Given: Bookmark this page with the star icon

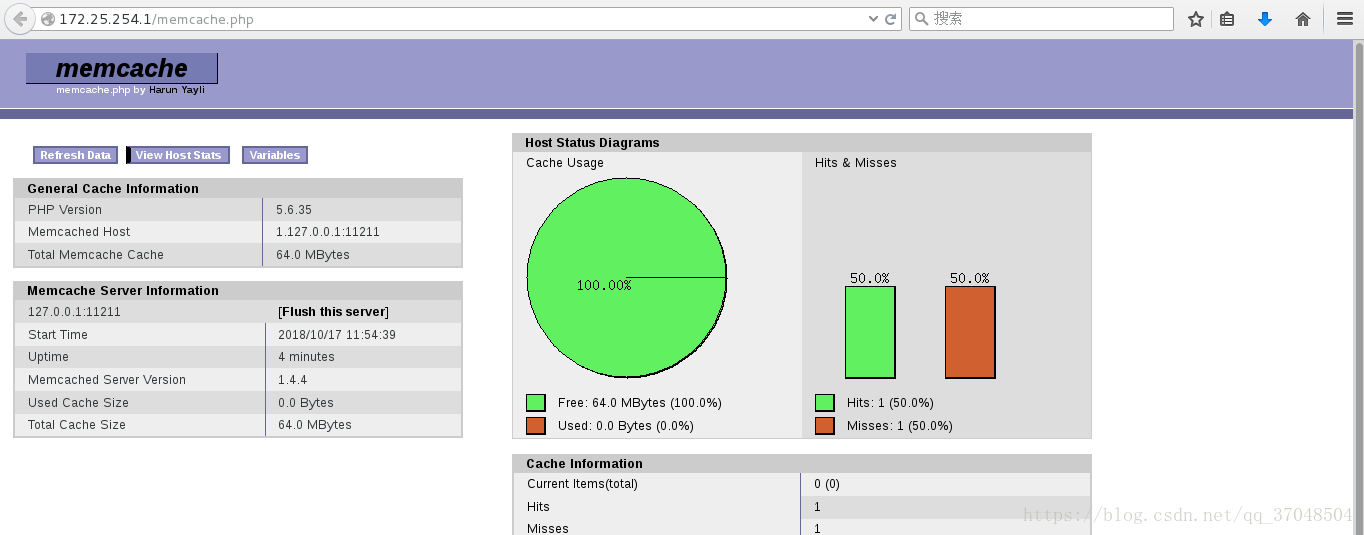Looking at the screenshot, I should point(1196,19).
